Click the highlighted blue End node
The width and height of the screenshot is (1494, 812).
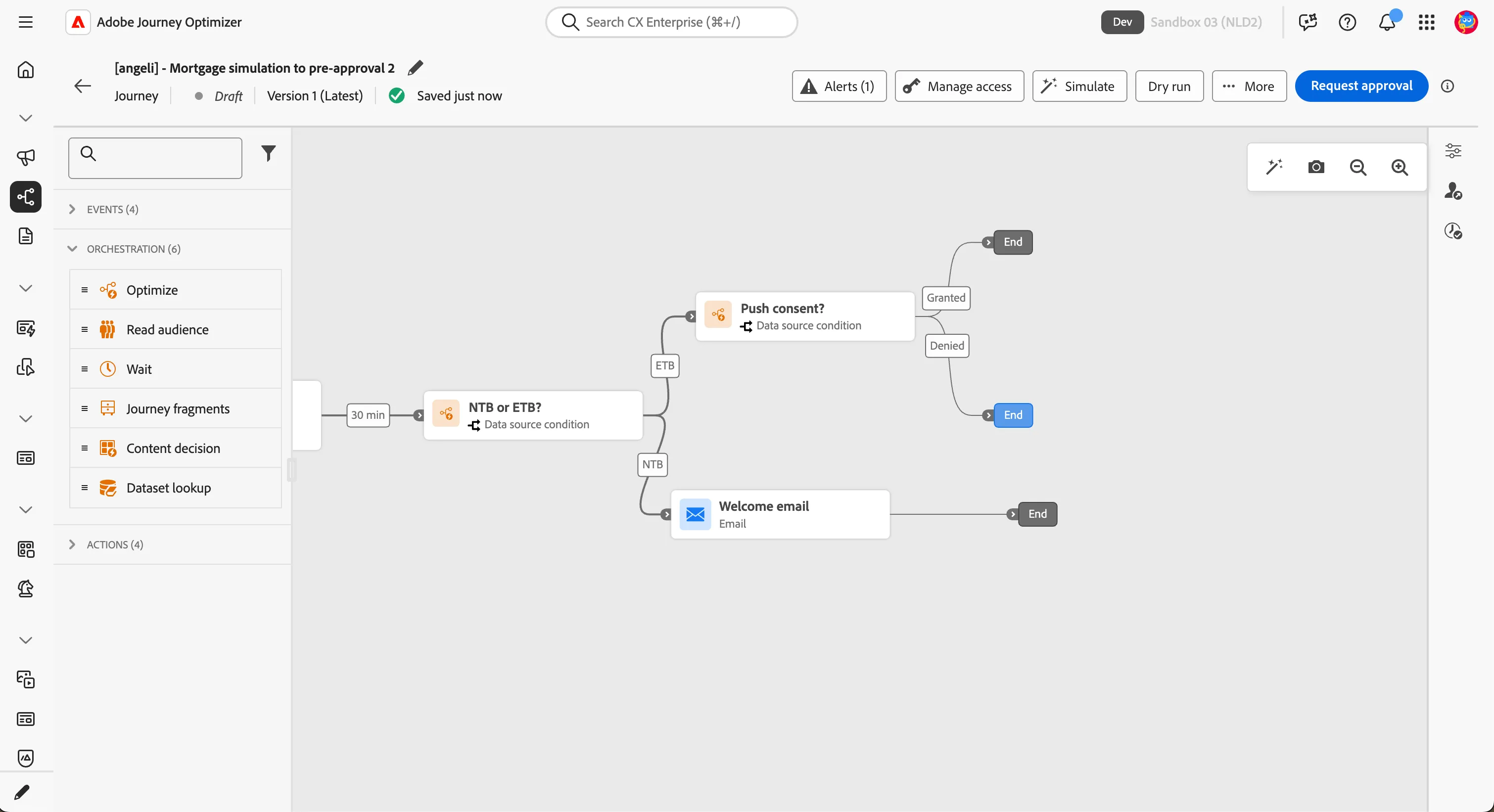[1013, 415]
